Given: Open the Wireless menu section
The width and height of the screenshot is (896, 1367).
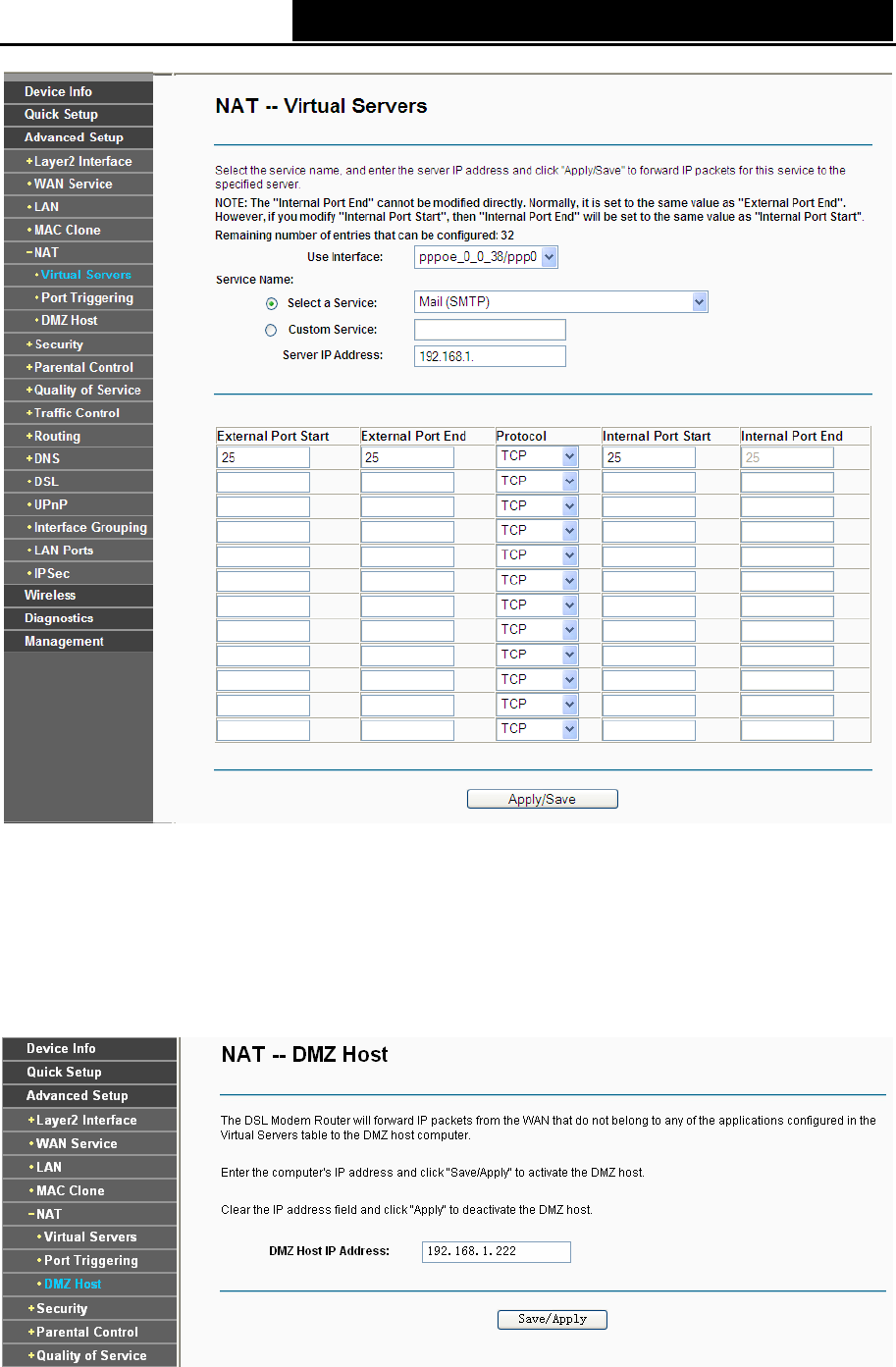Looking at the screenshot, I should click(50, 595).
